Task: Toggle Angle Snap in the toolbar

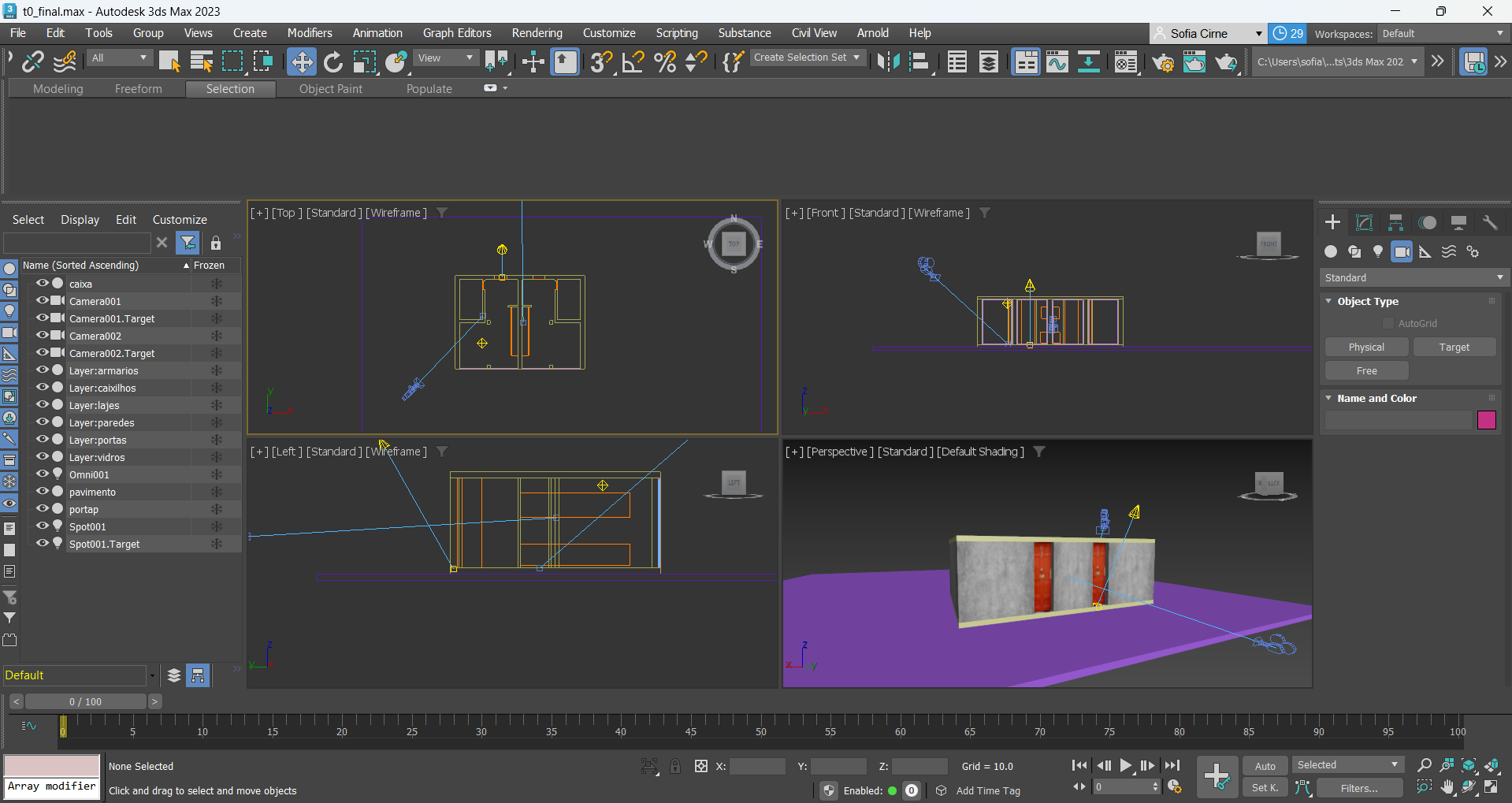Action: click(633, 61)
